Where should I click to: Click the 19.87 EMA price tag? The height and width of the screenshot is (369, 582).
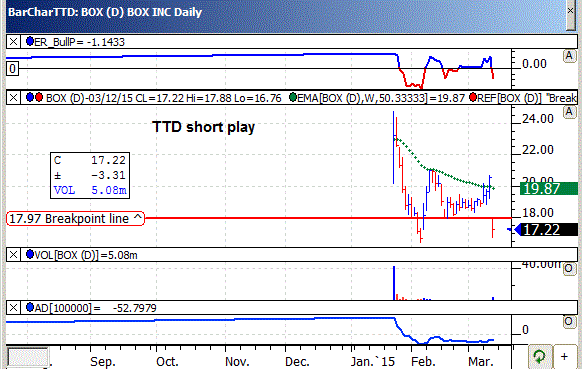click(549, 188)
